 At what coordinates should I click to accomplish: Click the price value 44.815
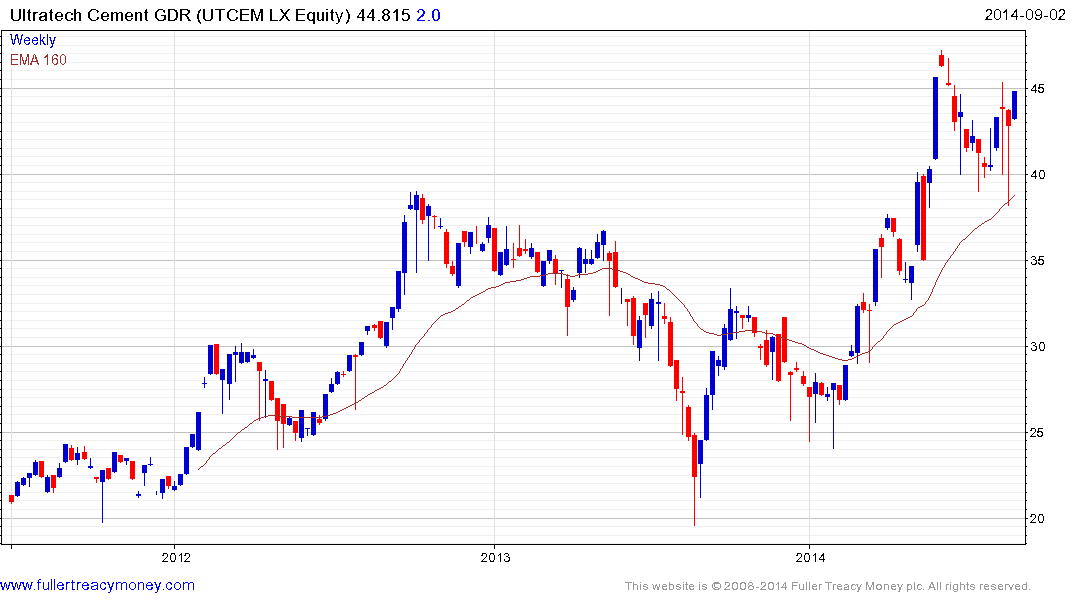pos(383,15)
